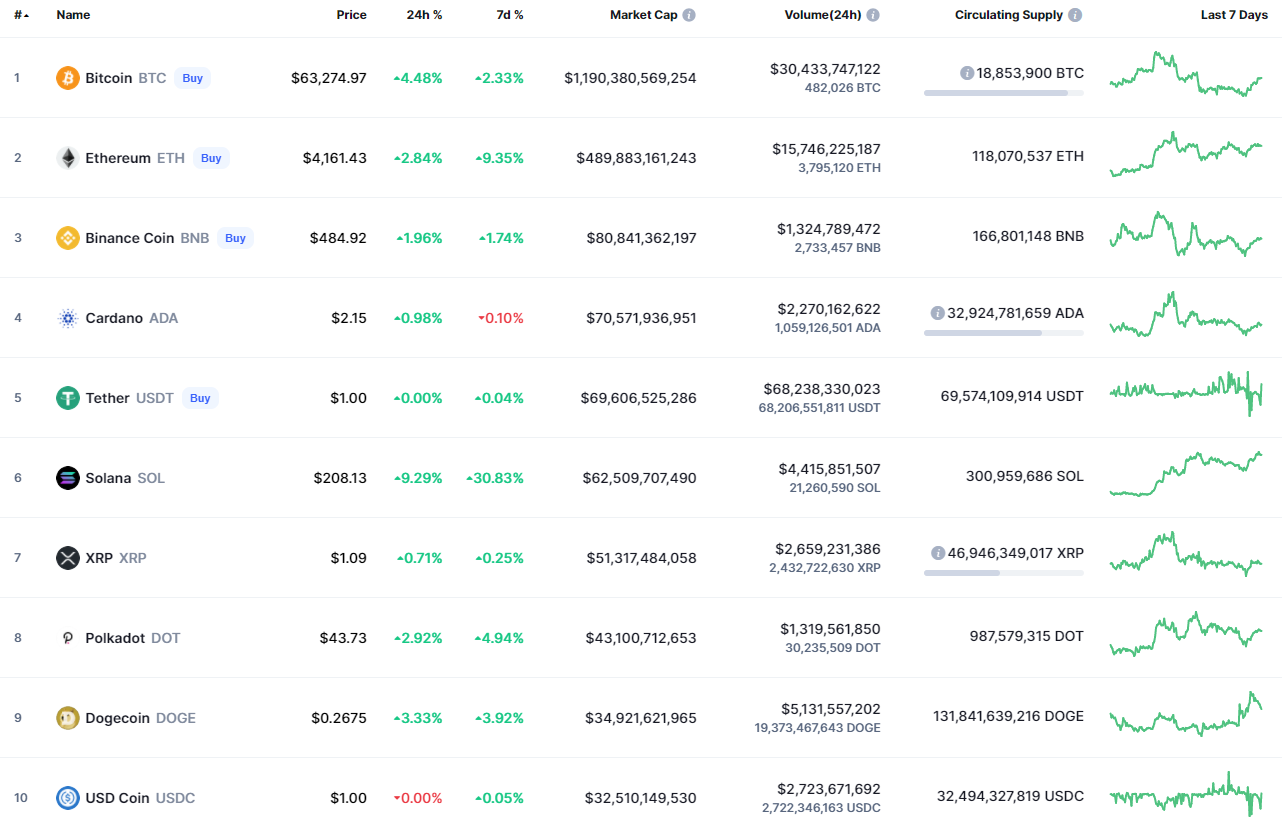This screenshot has width=1282, height=831.
Task: Sort by the Name column header
Action: pos(73,15)
